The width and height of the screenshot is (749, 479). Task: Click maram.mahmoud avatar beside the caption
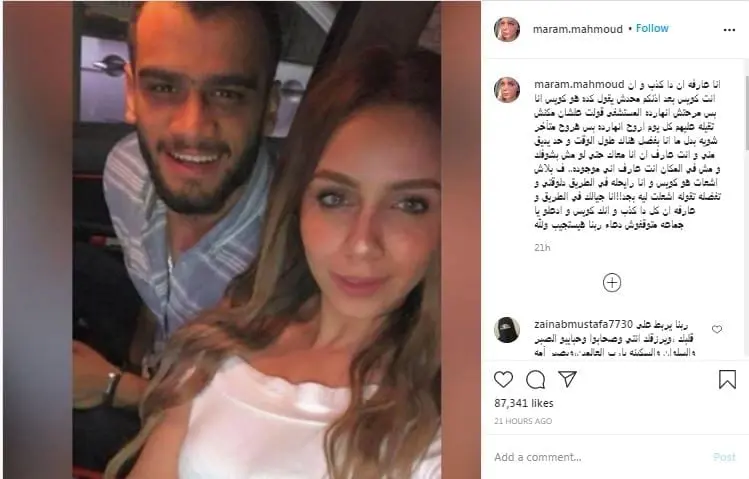point(507,90)
